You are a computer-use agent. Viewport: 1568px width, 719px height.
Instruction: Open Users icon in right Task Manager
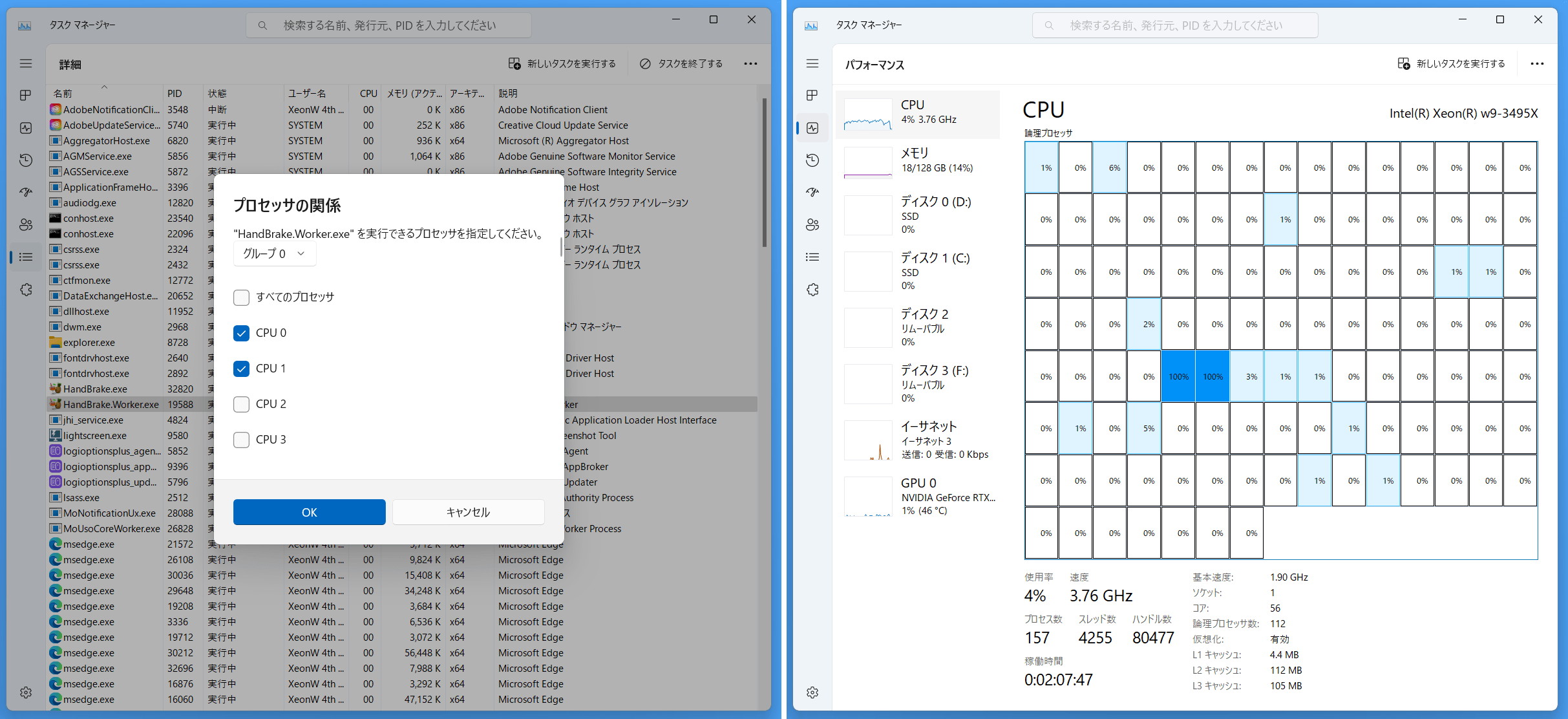click(x=812, y=224)
